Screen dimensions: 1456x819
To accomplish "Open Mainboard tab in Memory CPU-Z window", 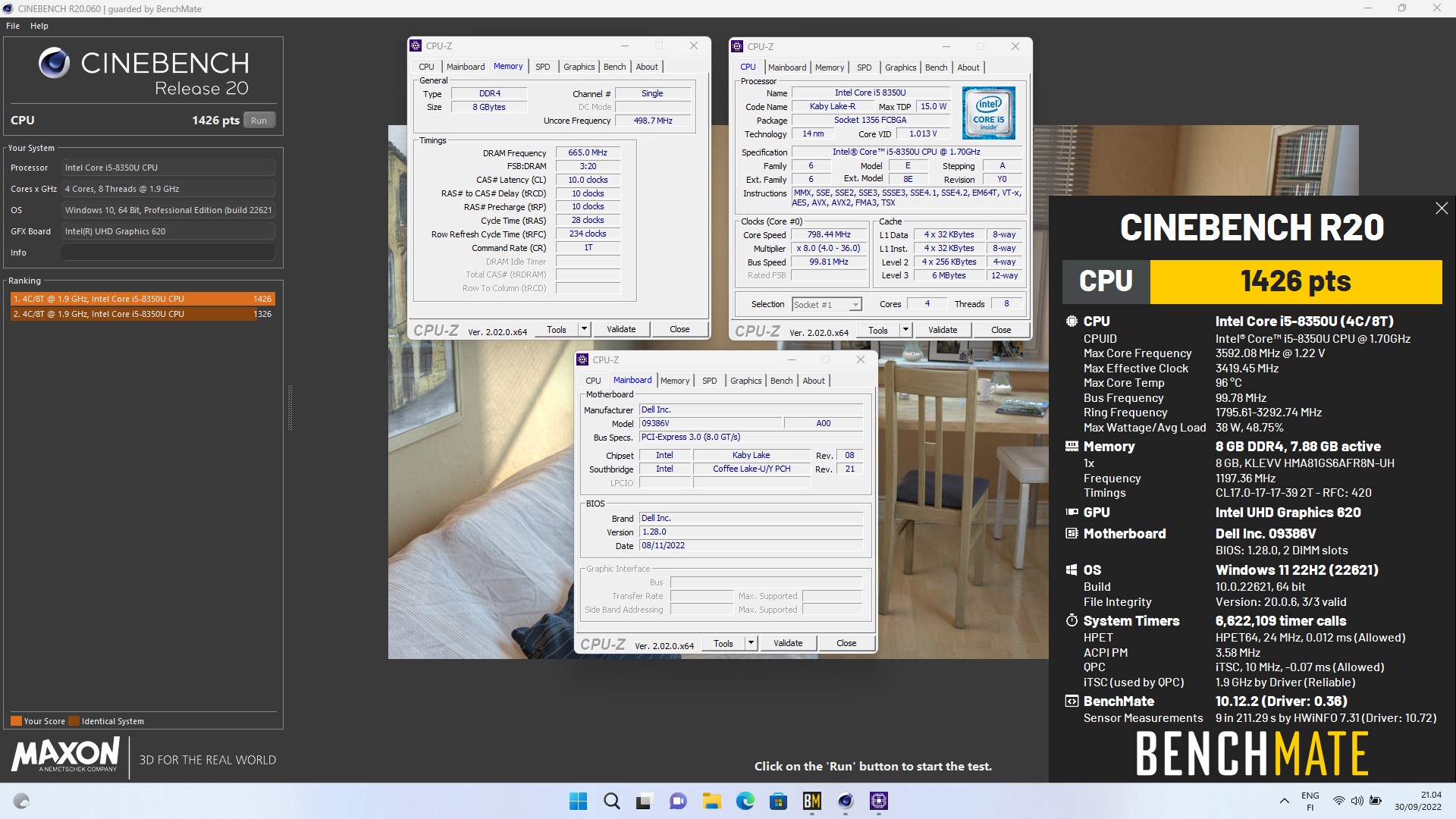I will pos(465,67).
